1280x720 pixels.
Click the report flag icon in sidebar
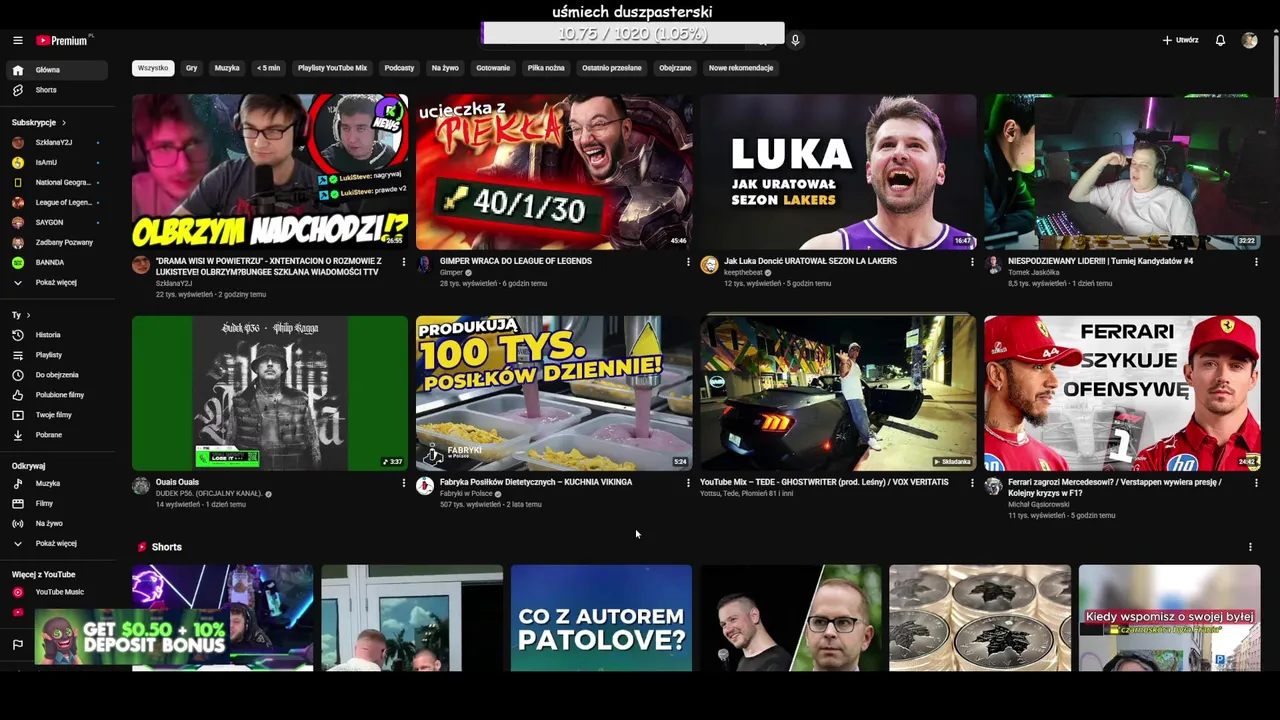[17, 645]
